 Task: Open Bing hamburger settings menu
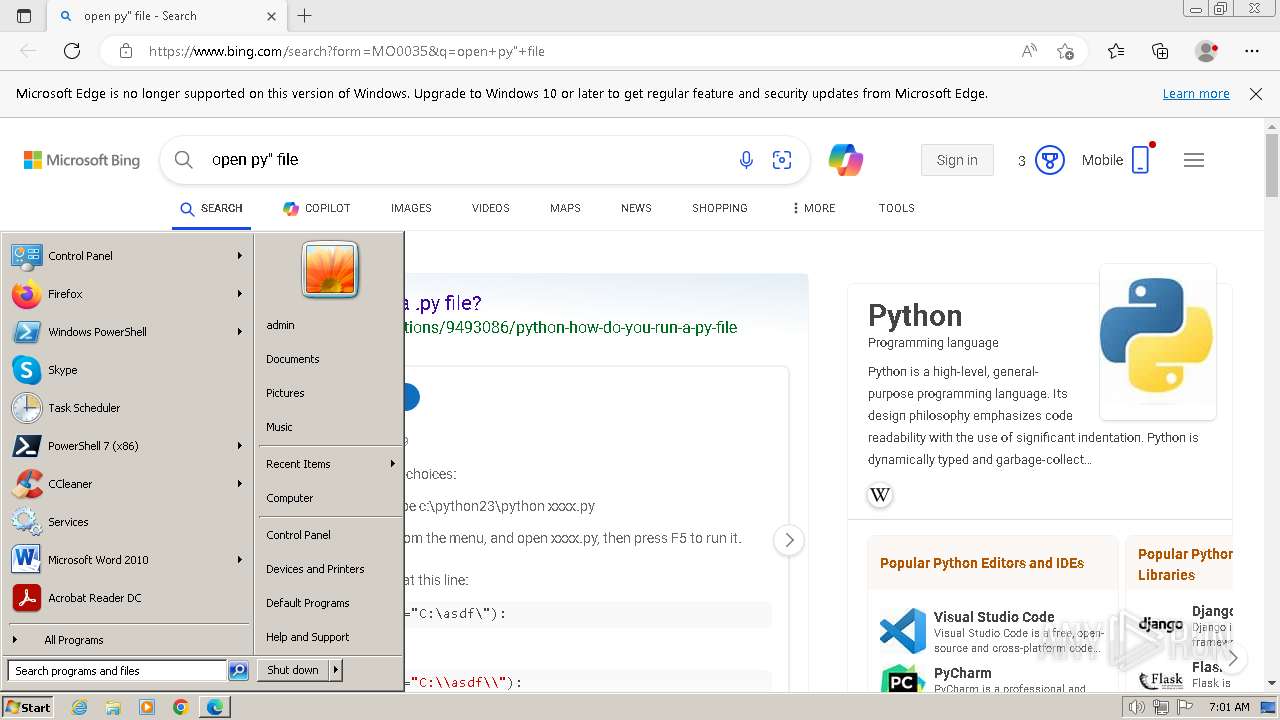[1194, 160]
